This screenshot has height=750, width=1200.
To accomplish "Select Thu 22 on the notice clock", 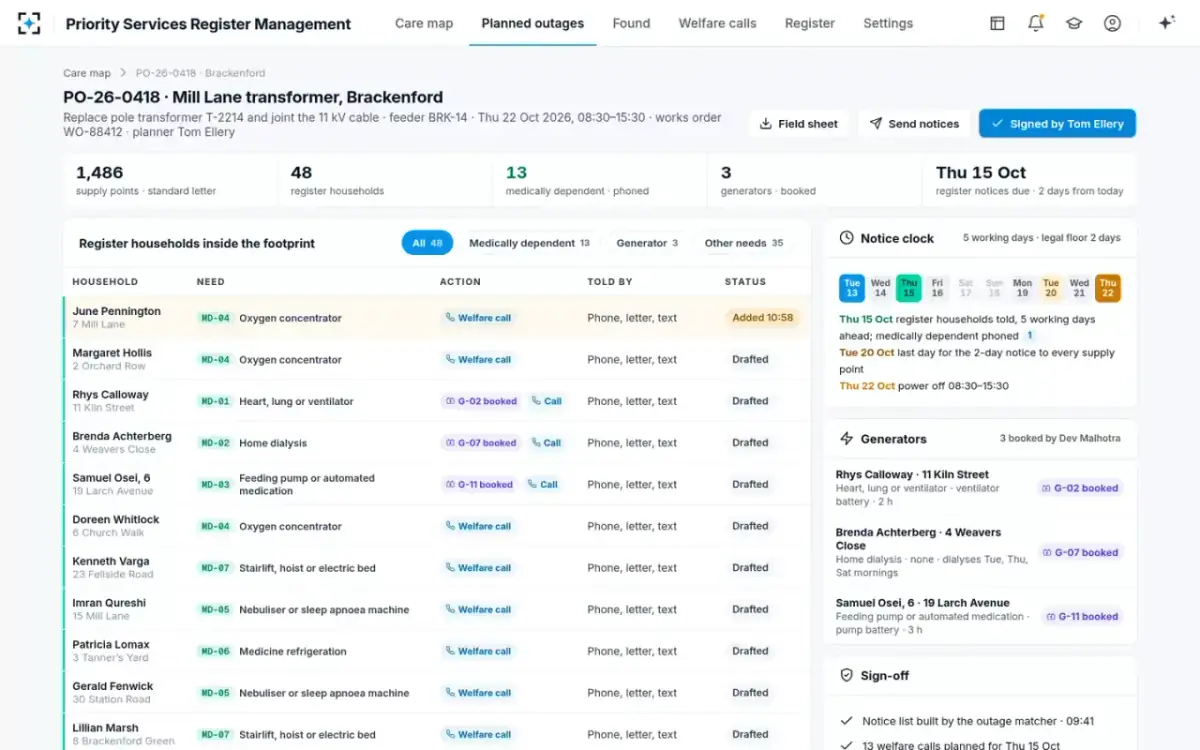I will click(x=1108, y=288).
